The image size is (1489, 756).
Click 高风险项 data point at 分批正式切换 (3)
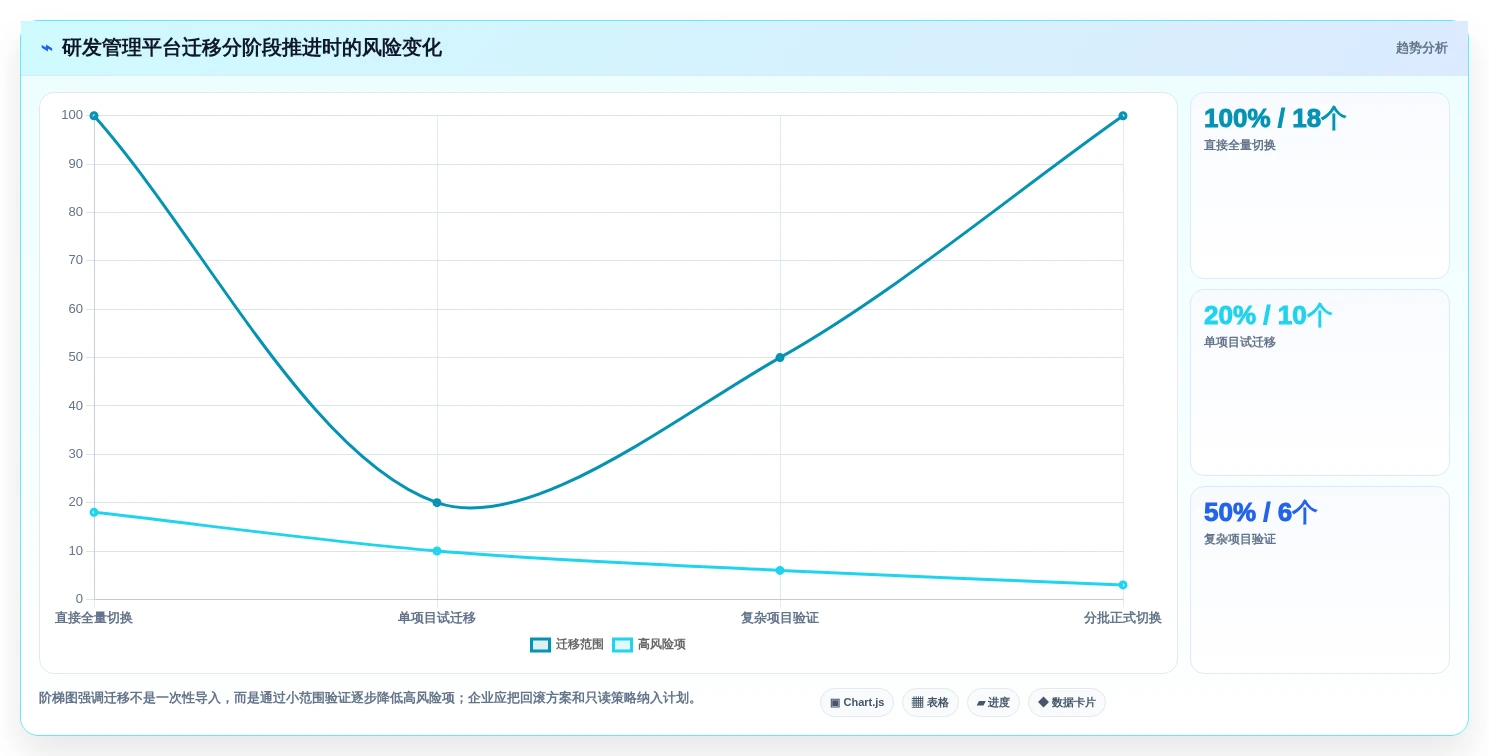click(1123, 585)
